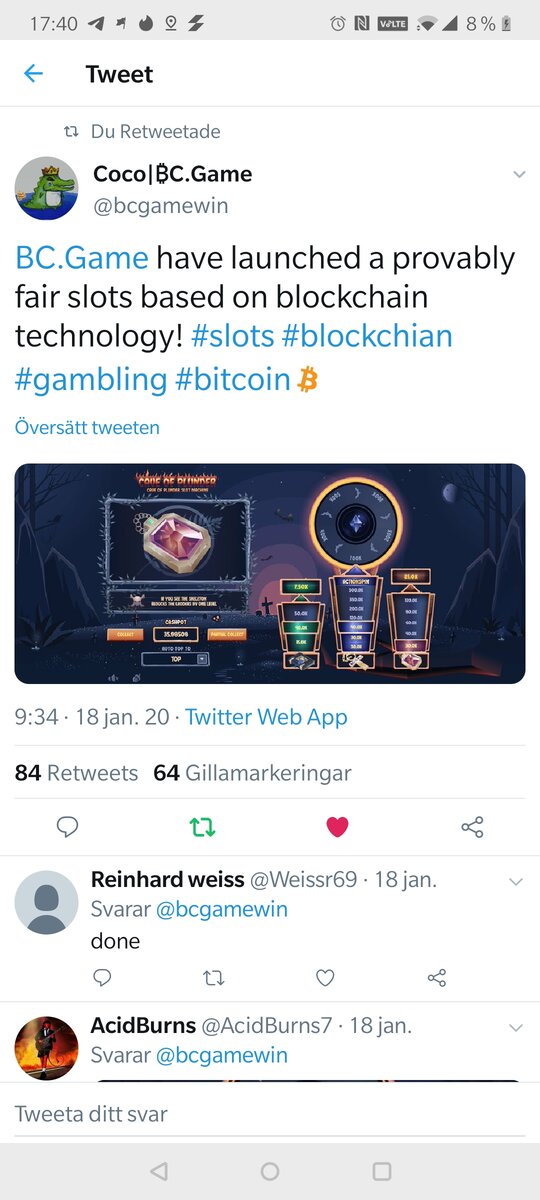Screen dimensions: 540x1200
Task: Unlike the tweet via red heart
Action: tap(338, 826)
